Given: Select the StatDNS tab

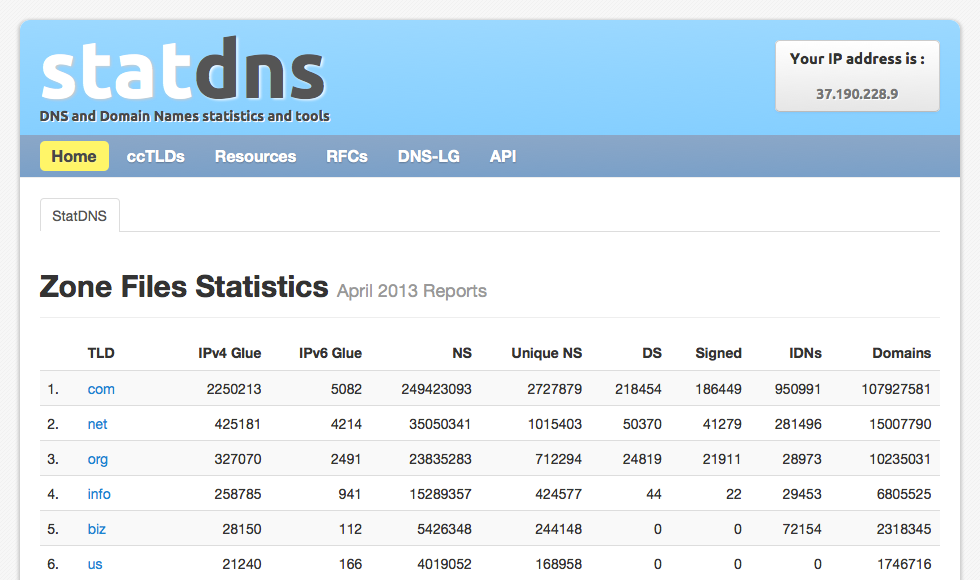Looking at the screenshot, I should pos(79,216).
